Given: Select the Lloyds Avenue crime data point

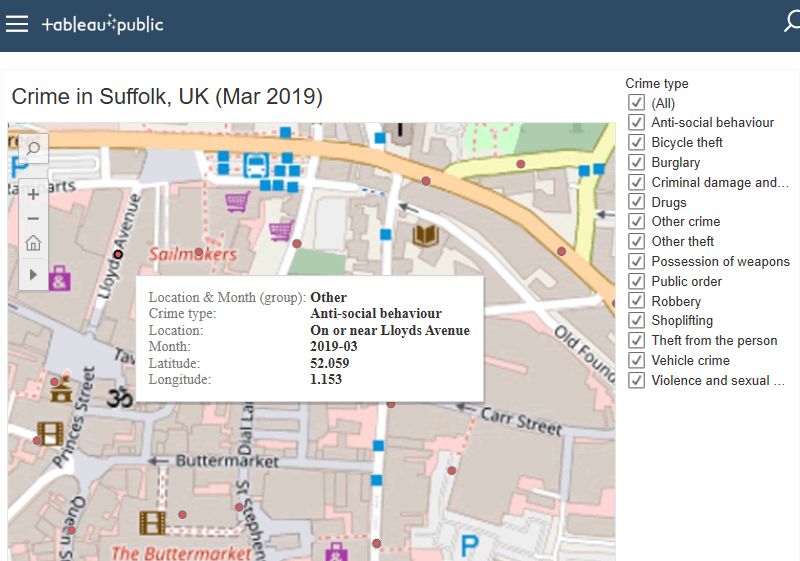Looking at the screenshot, I should point(118,254).
